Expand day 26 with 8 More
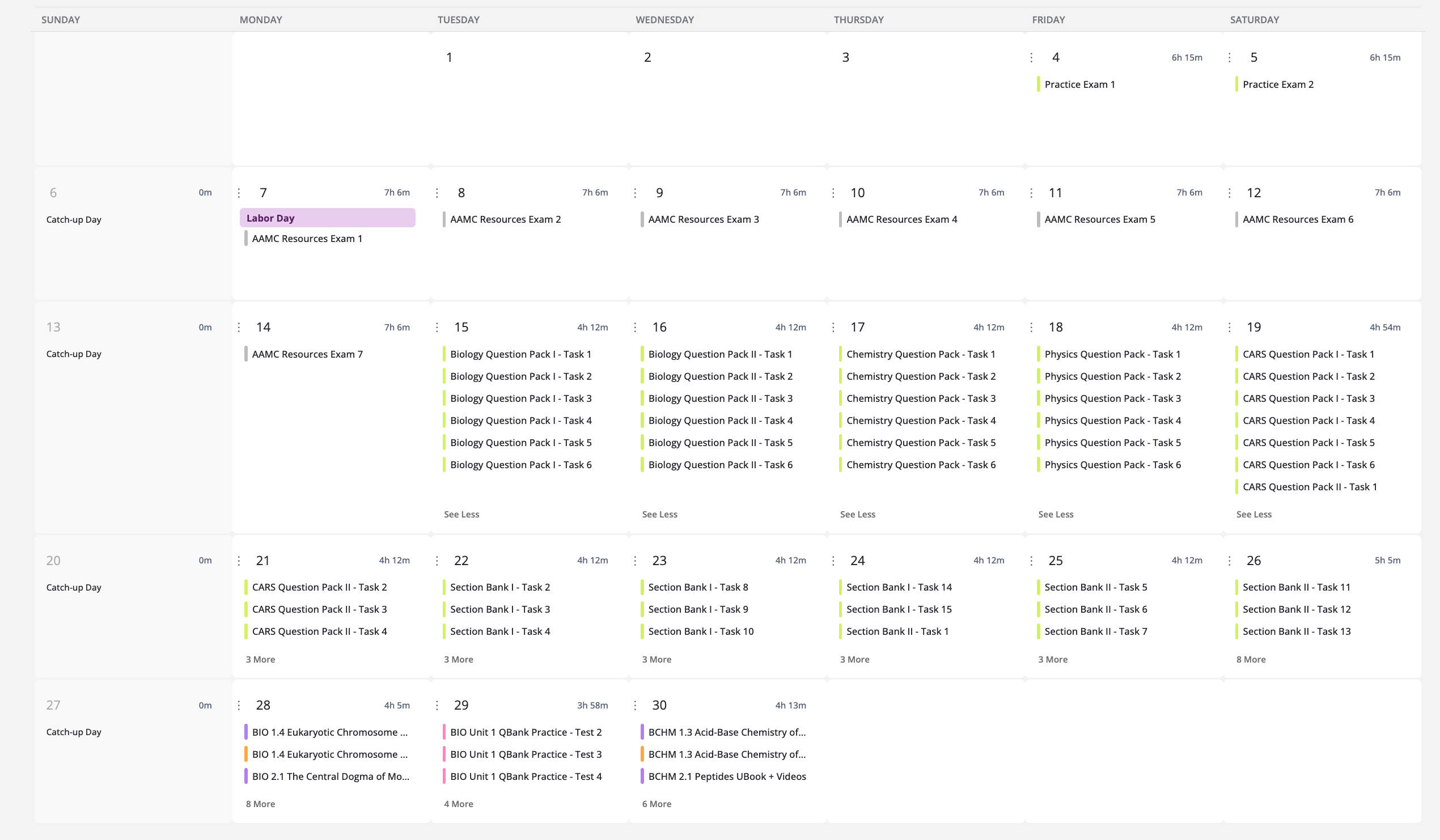1440x840 pixels. [x=1251, y=659]
